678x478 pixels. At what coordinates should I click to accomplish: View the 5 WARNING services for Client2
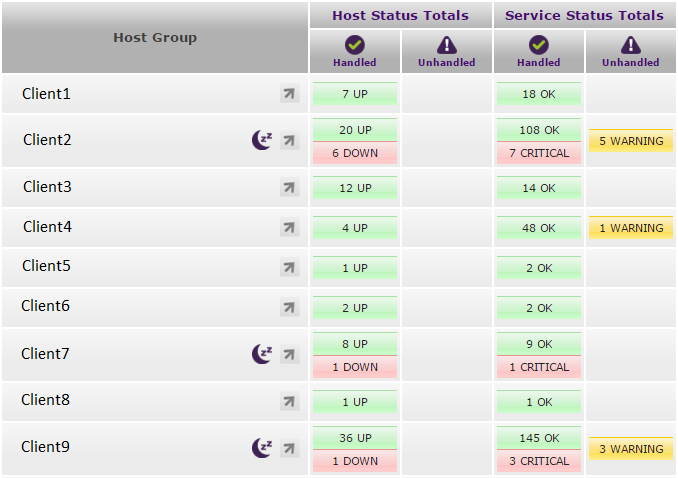[x=631, y=141]
